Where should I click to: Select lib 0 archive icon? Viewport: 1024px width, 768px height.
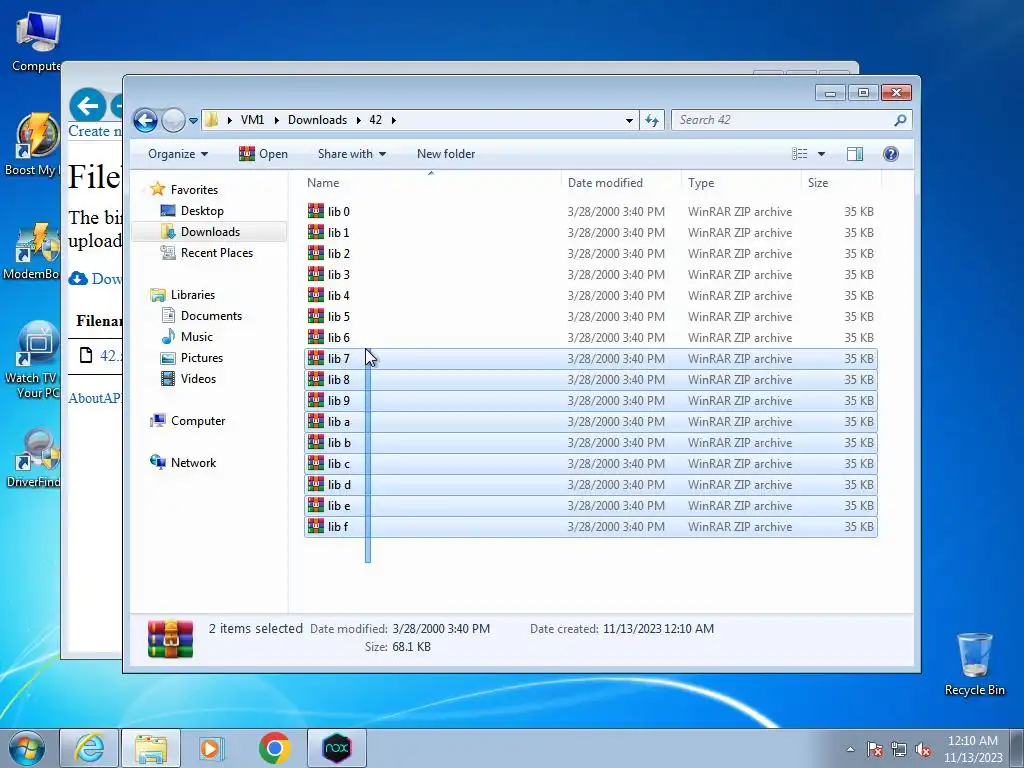click(316, 211)
